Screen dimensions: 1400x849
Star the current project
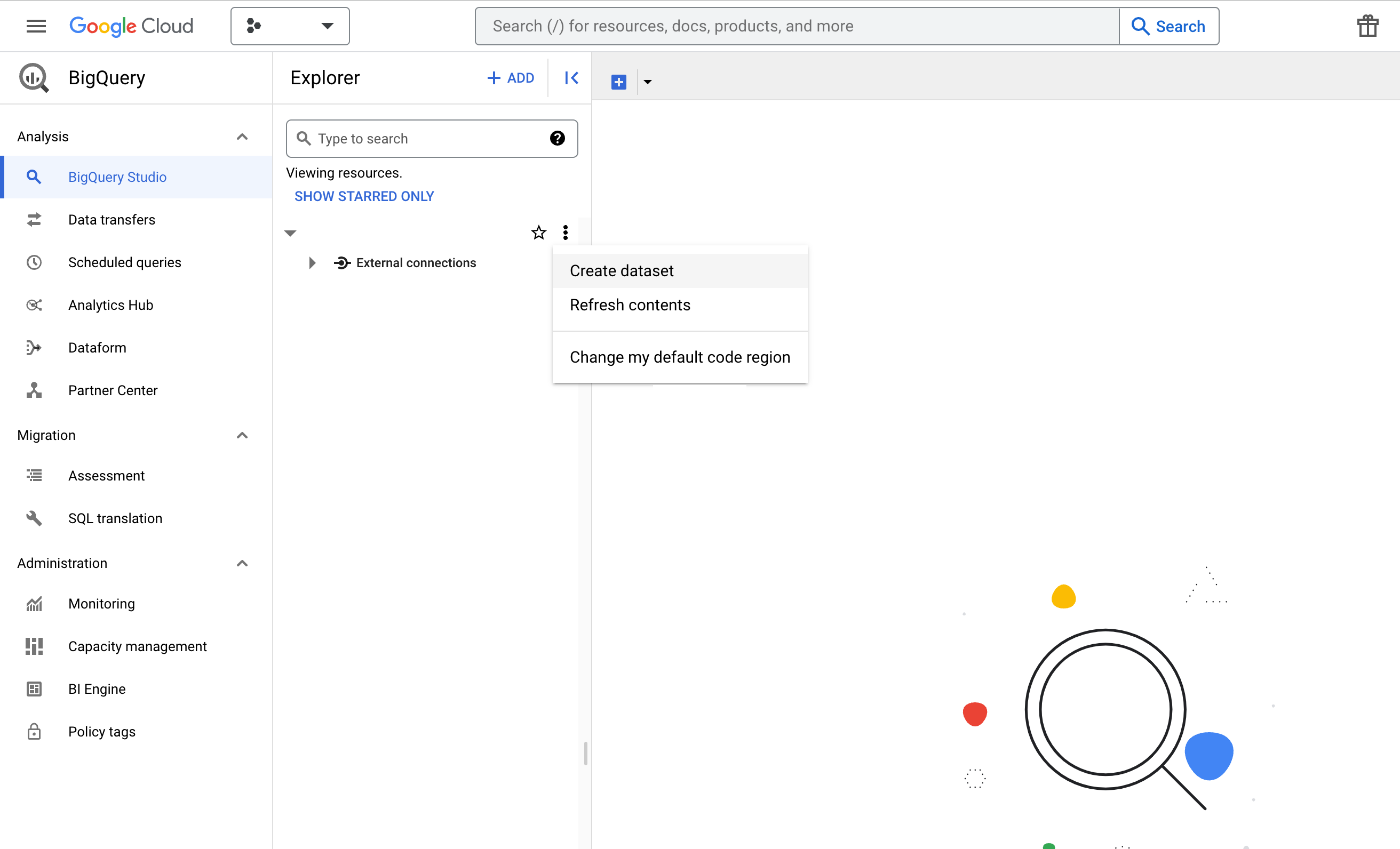(x=538, y=233)
